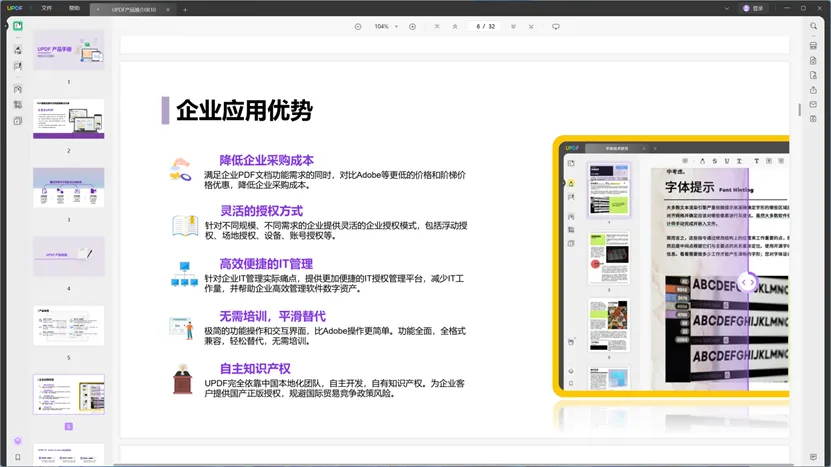Image resolution: width=831 pixels, height=467 pixels.
Task: Select the partially visible page 7 thumbnail
Action: click(69, 455)
